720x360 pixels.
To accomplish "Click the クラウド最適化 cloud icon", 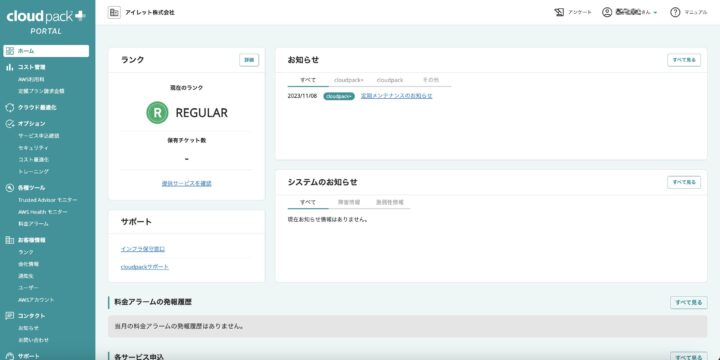I will 10,107.
